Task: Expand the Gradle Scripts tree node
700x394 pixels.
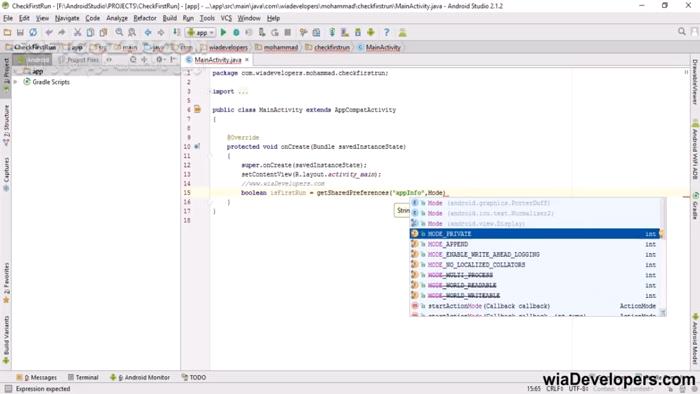Action: (x=15, y=82)
